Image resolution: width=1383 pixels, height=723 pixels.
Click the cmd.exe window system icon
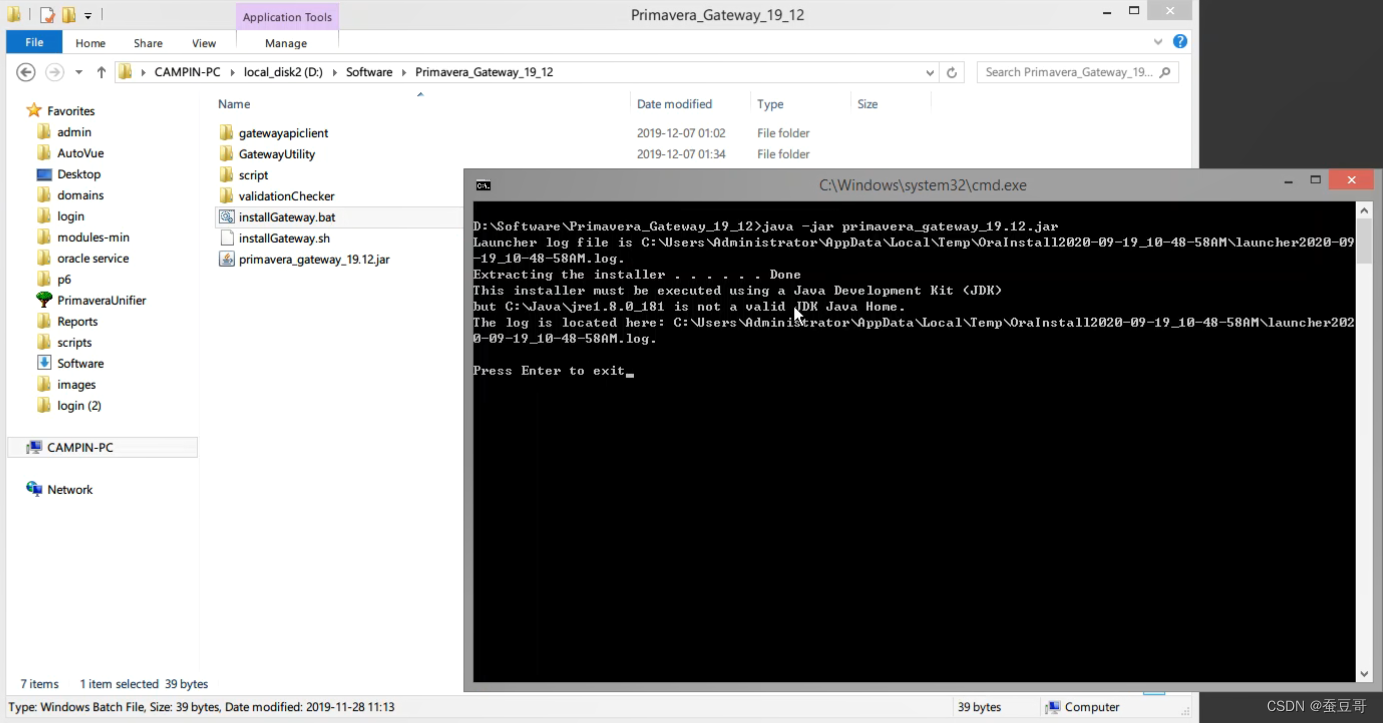483,185
